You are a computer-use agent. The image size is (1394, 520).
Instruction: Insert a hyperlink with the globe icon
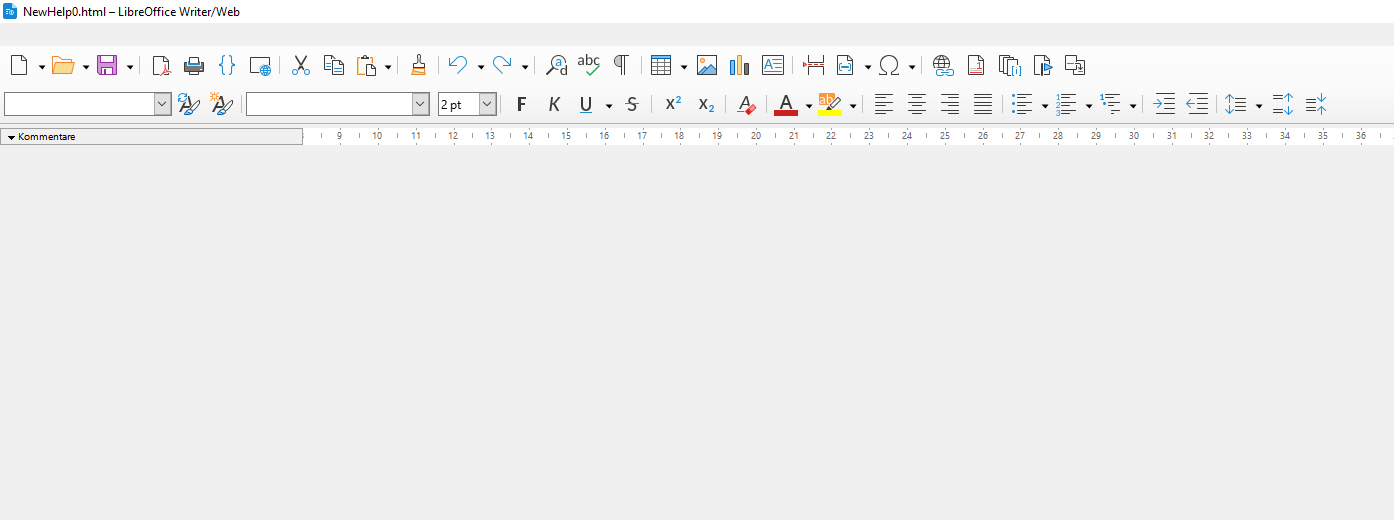coord(942,66)
